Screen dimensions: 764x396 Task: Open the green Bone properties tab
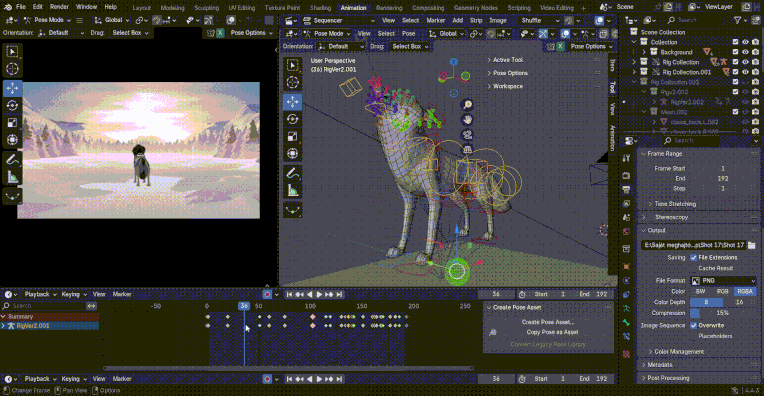(x=627, y=323)
